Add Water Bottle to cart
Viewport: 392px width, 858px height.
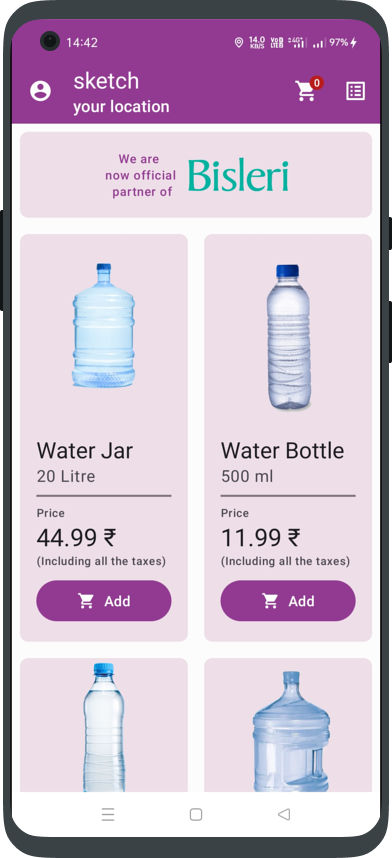click(x=288, y=601)
